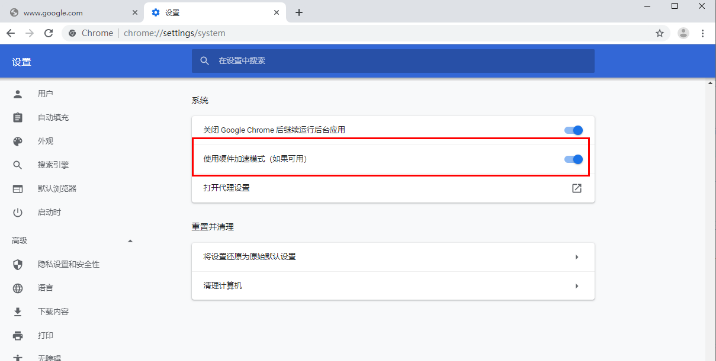Image resolution: width=716 pixels, height=361 pixels.
Task: Click the 高级 sidebar label
Action: (20, 241)
